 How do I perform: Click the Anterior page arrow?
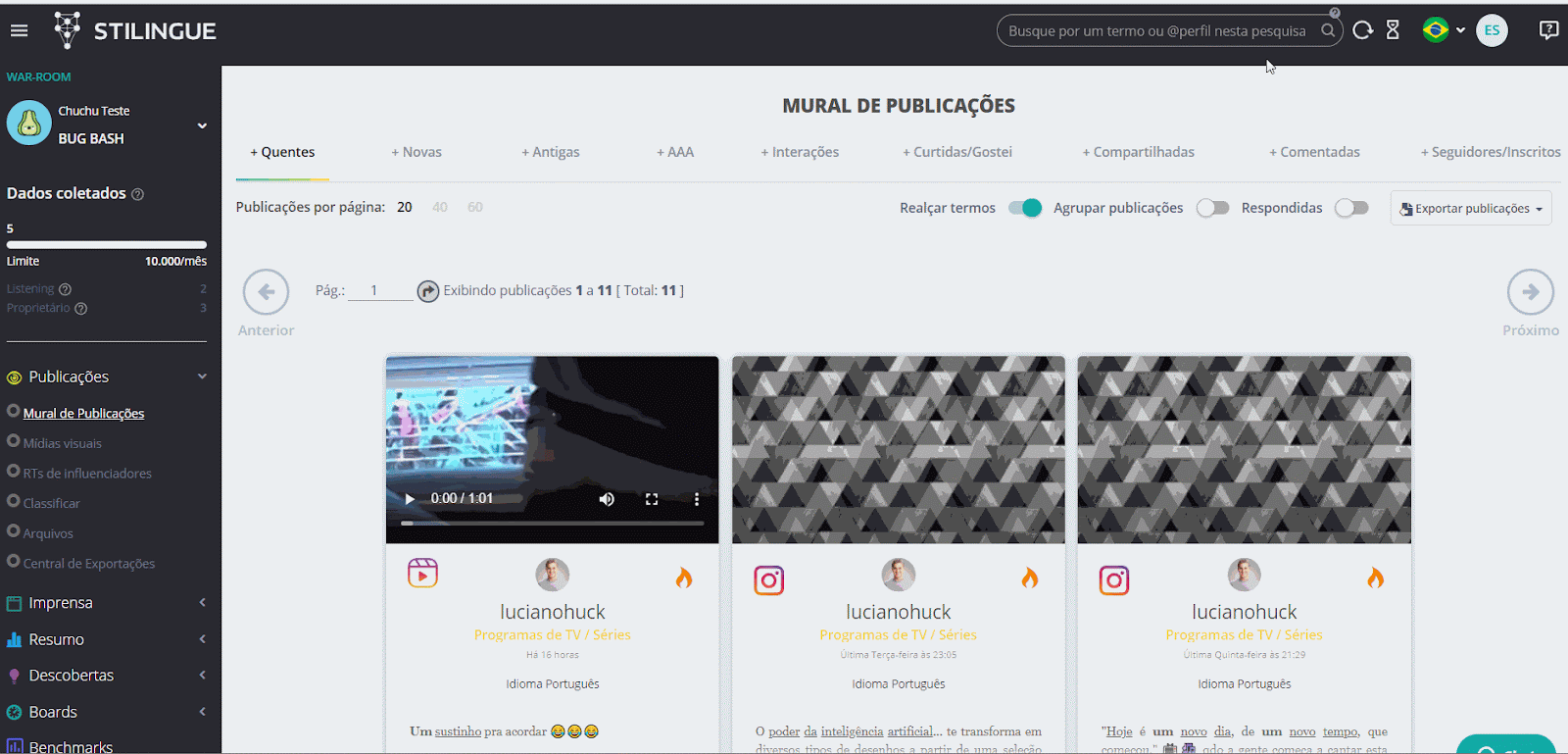pyautogui.click(x=266, y=292)
